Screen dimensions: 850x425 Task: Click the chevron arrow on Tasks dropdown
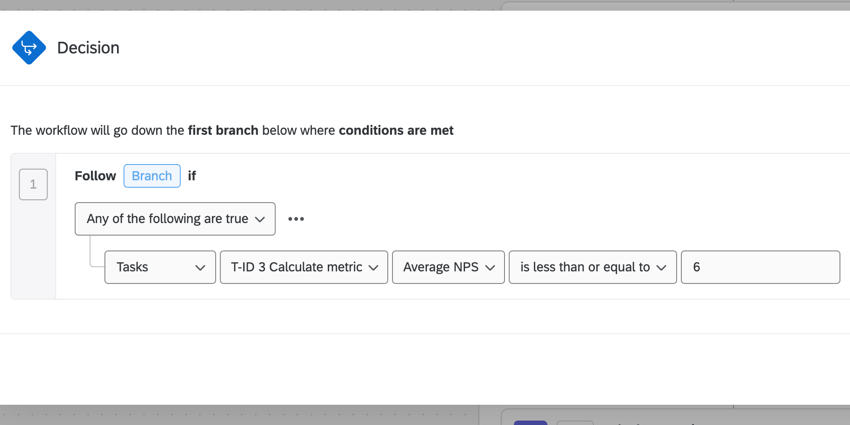pos(200,268)
